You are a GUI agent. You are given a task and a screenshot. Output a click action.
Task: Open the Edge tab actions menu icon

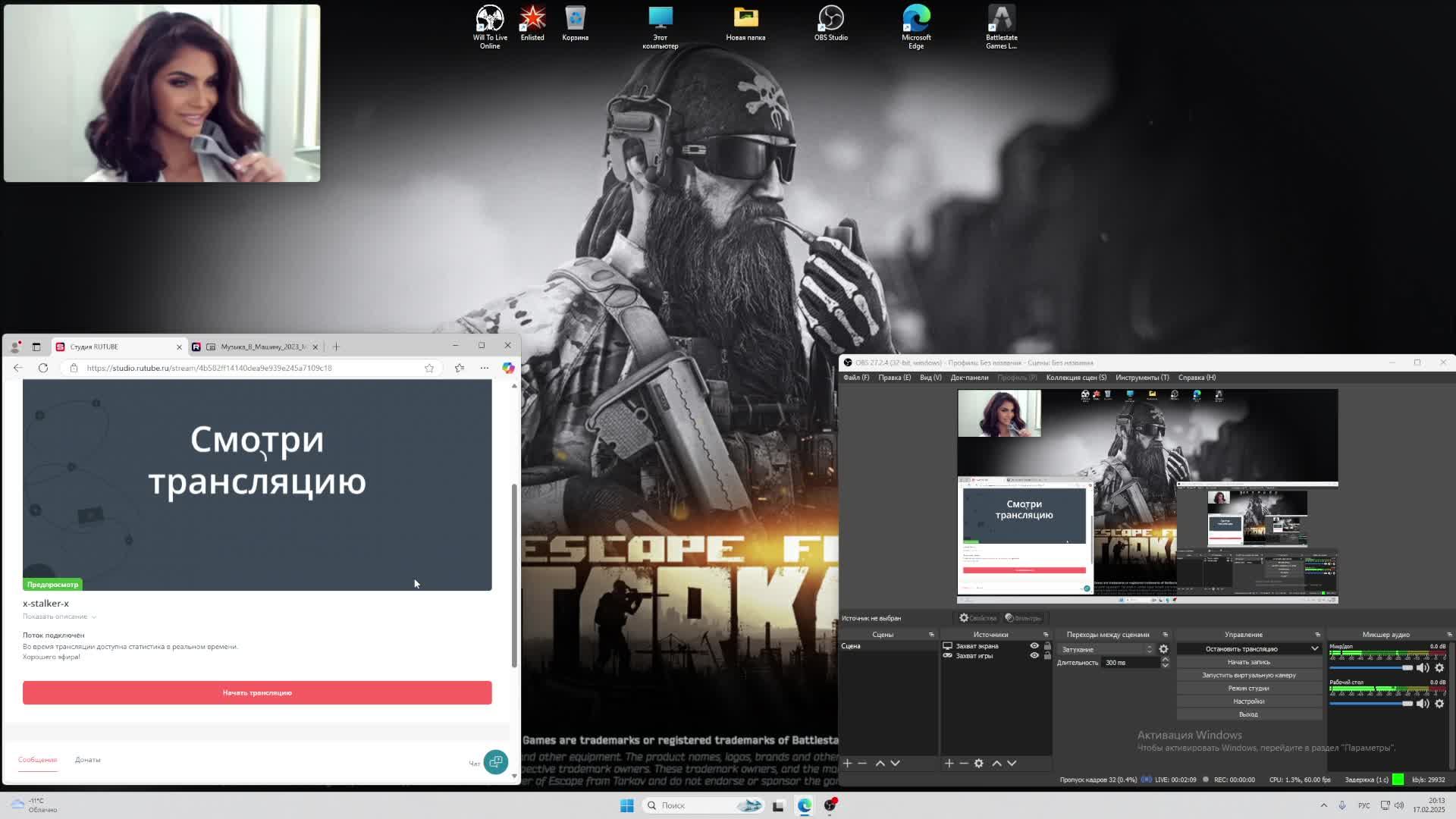36,347
